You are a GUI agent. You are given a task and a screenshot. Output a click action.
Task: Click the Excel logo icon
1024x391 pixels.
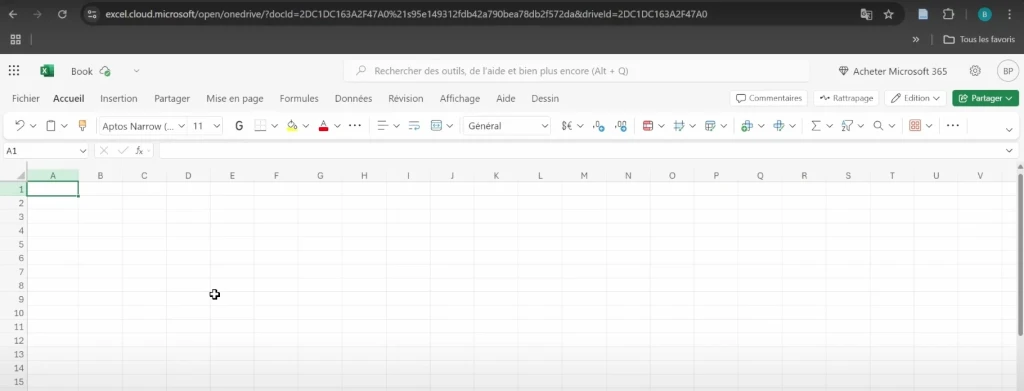point(47,71)
